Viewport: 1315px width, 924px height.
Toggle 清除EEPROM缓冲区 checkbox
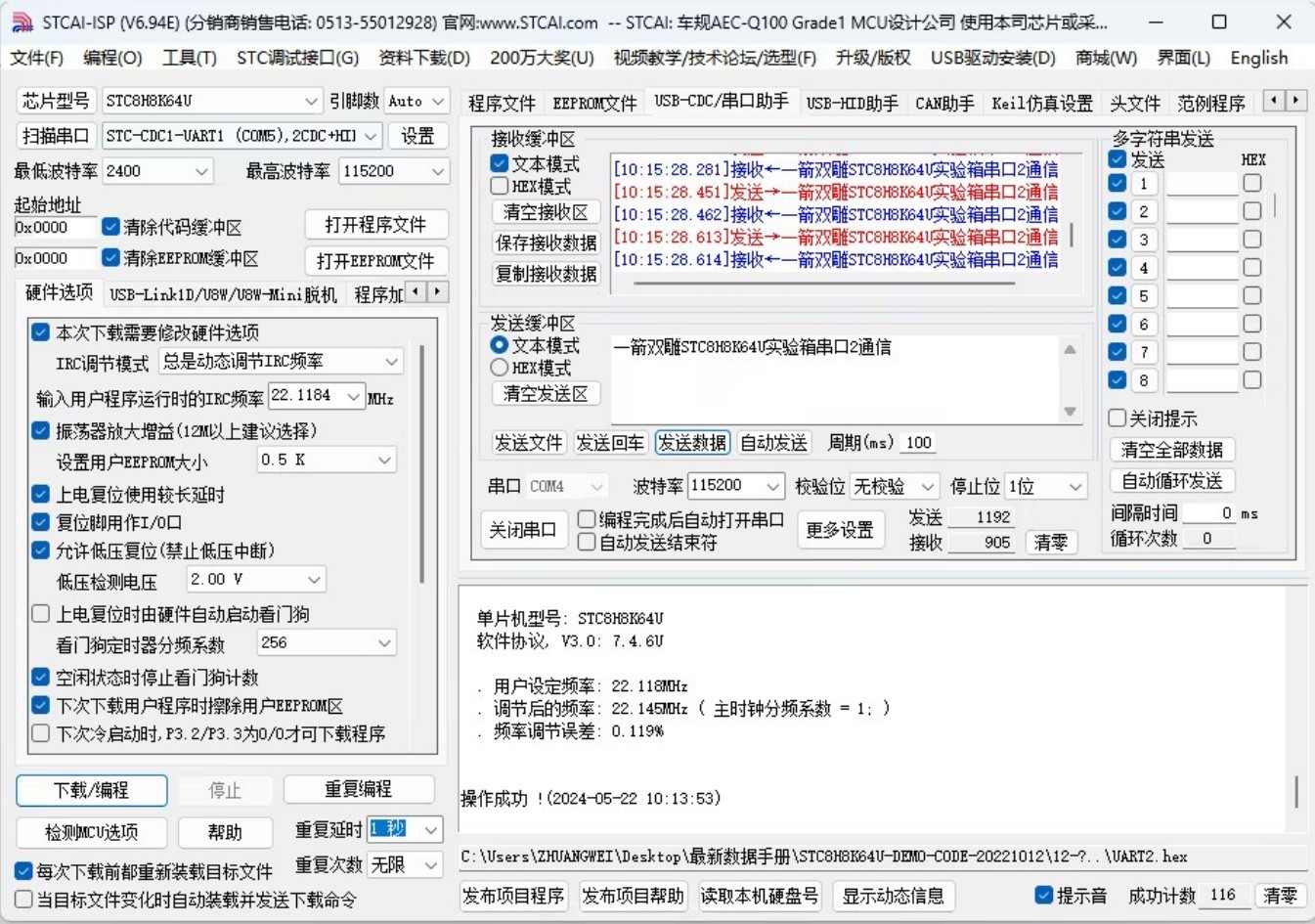110,257
